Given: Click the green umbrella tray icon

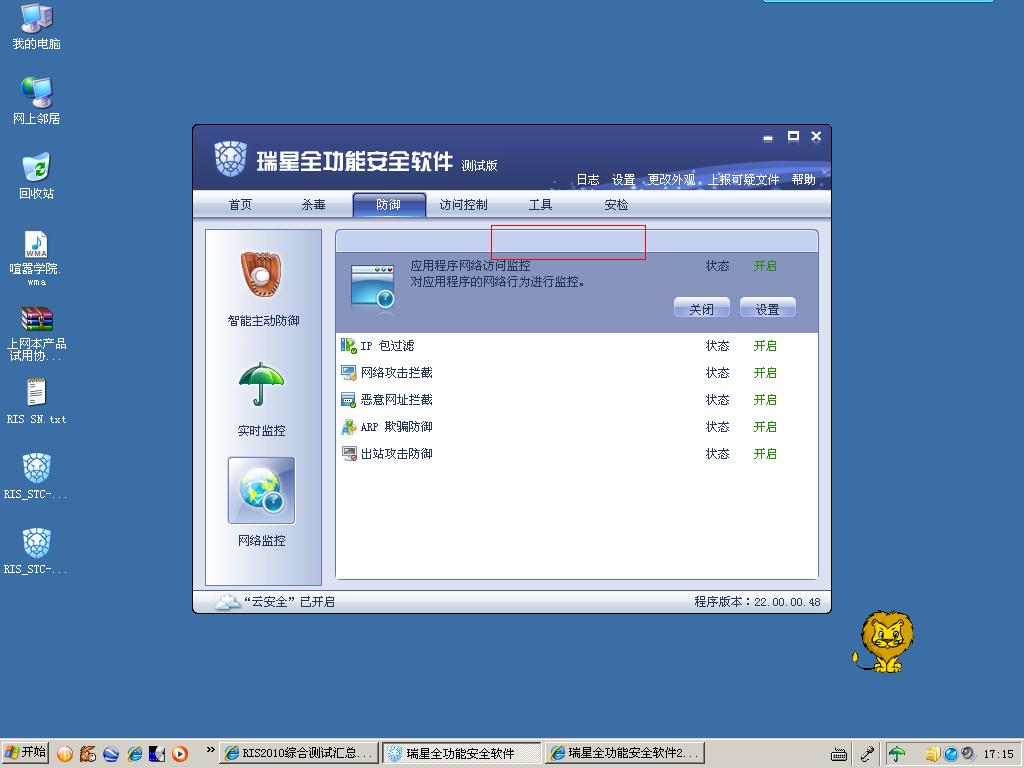Looking at the screenshot, I should click(897, 754).
